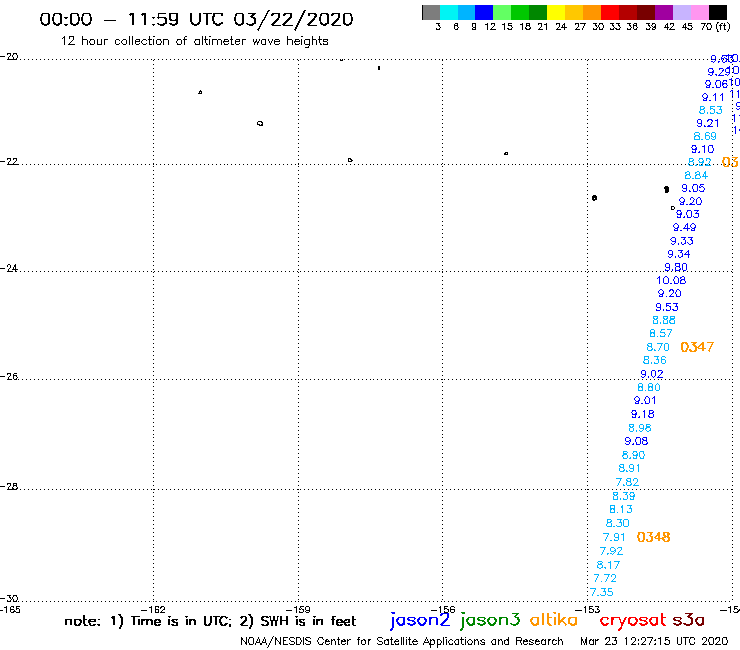This screenshot has height=650, width=740.
Task: Click the '8.69' wave height value
Action: tap(705, 136)
